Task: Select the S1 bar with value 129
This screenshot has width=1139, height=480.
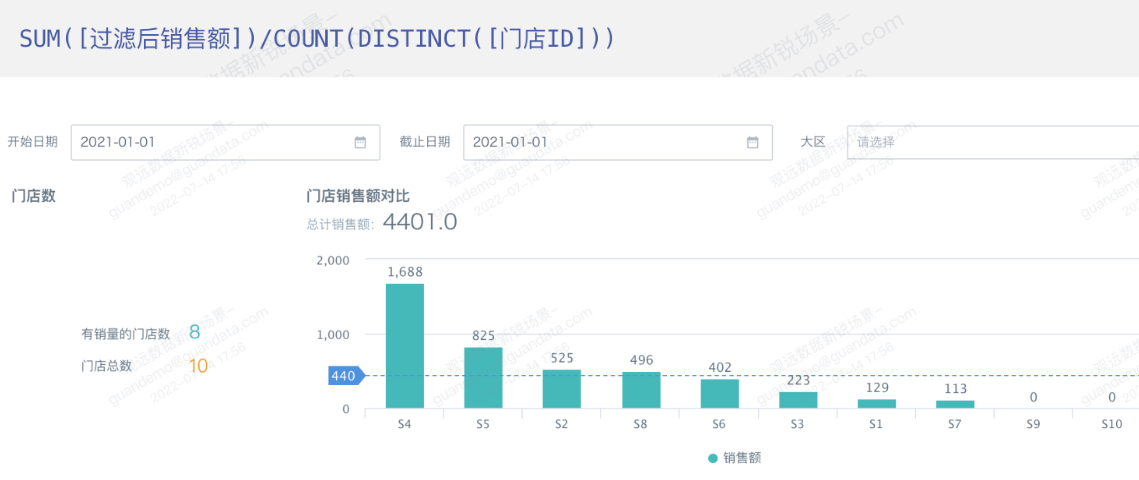Action: pos(877,404)
